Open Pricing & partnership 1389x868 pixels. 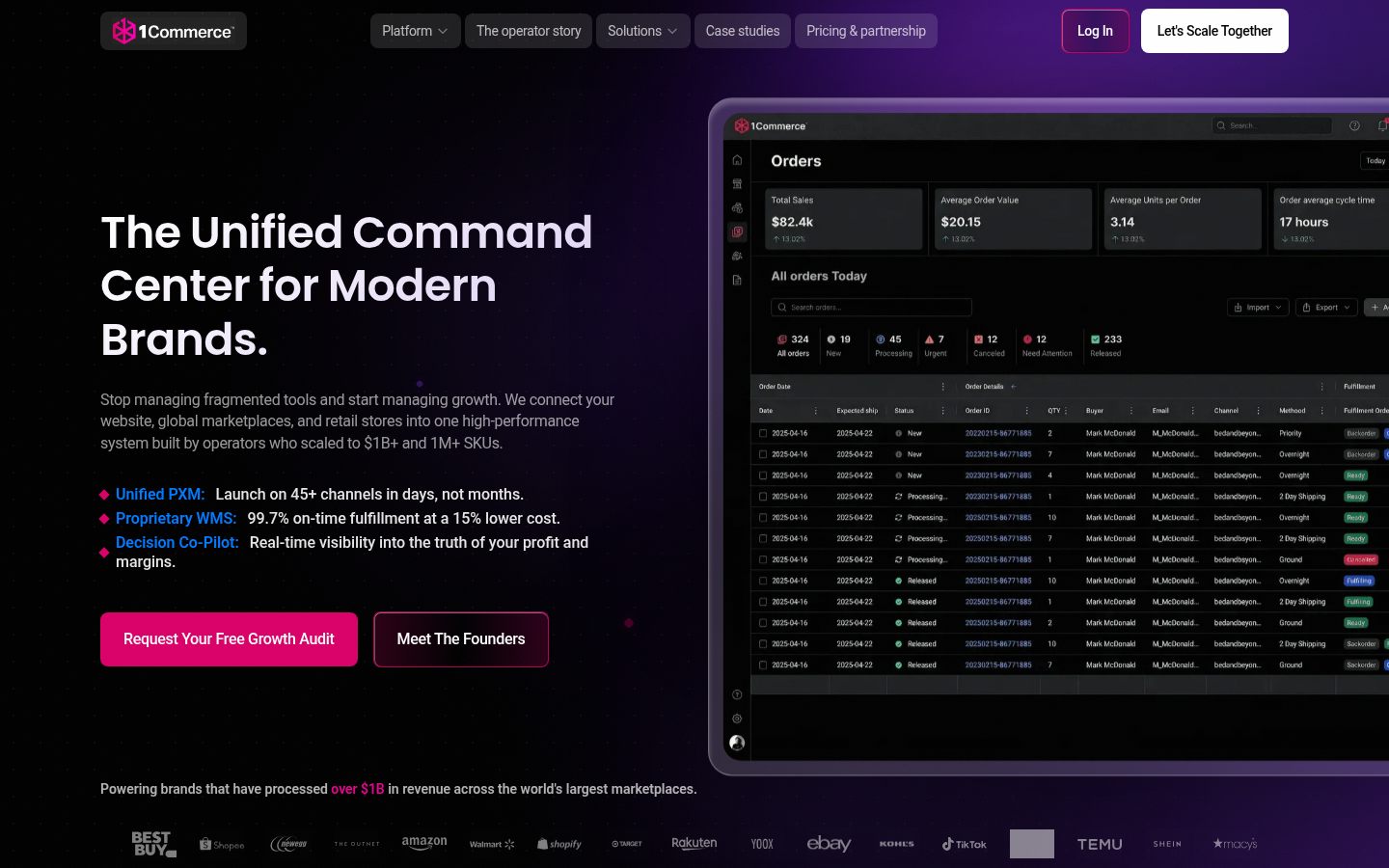coord(866,31)
